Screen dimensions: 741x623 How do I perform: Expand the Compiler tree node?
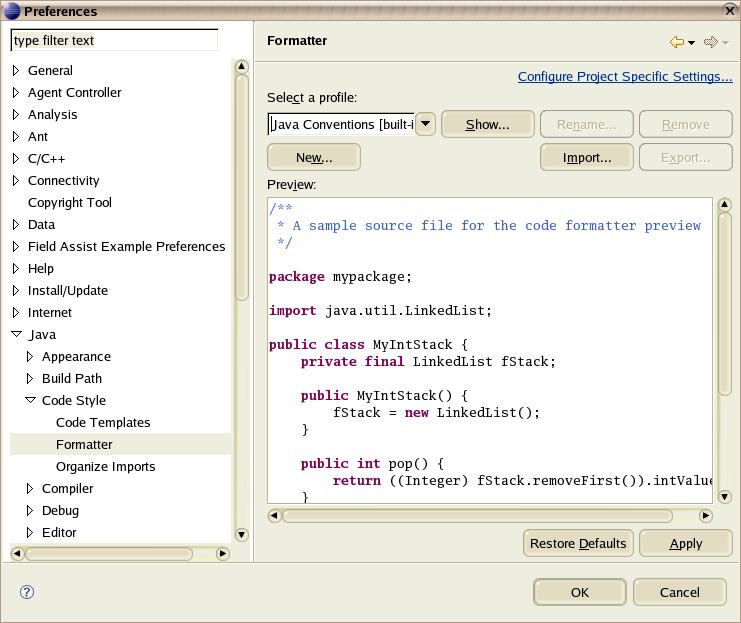coord(30,489)
